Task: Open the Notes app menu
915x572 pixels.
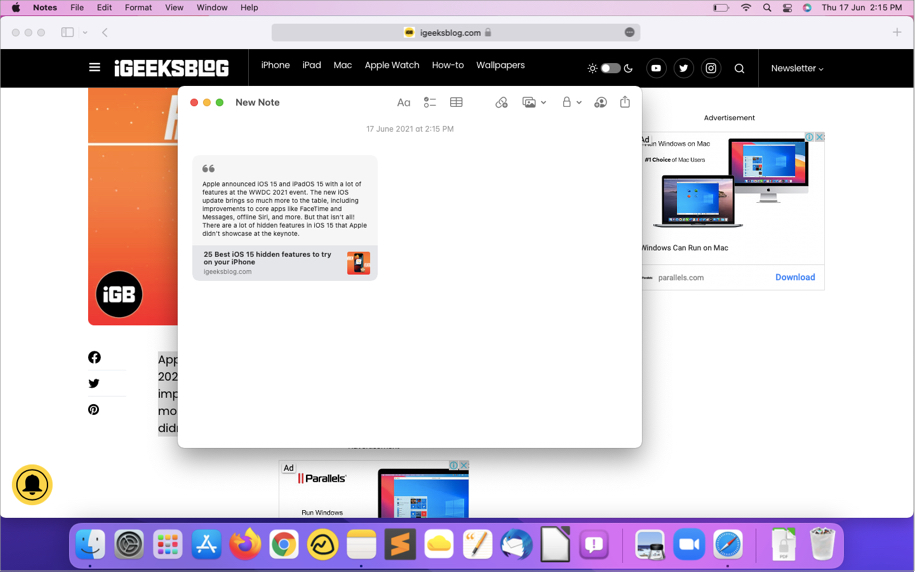Action: pos(45,8)
